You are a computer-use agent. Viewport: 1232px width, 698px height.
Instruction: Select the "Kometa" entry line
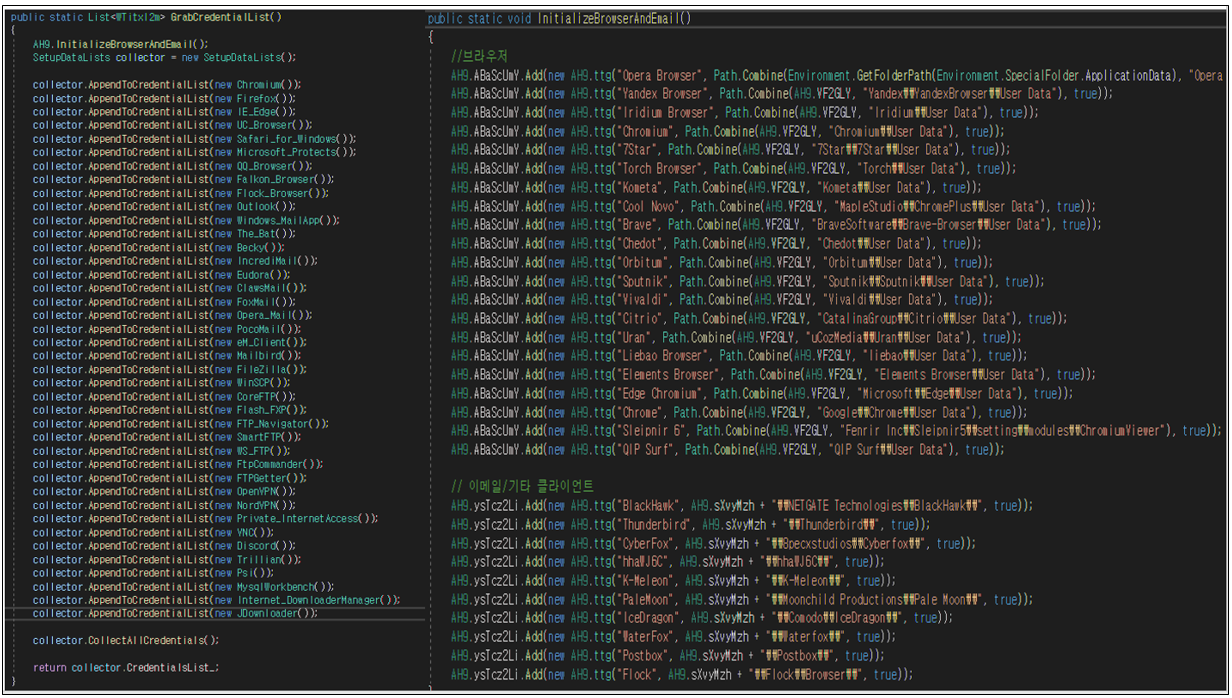(x=716, y=188)
